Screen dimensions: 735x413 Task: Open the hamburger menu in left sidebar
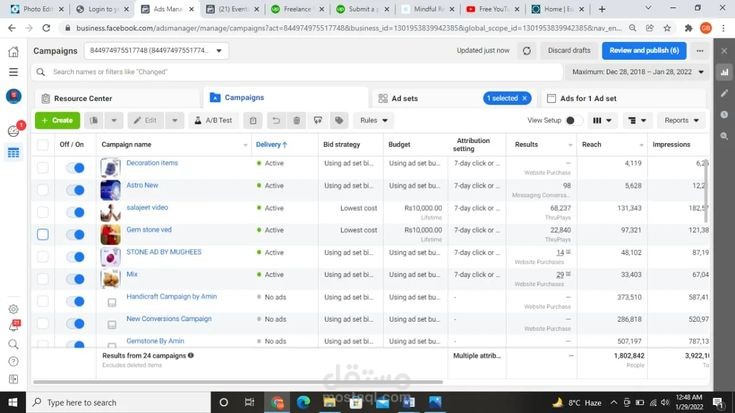(x=14, y=72)
